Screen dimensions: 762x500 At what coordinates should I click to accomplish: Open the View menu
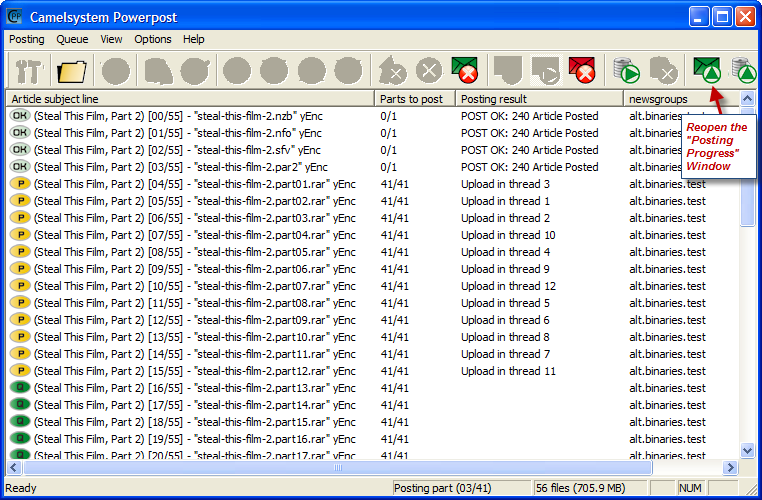tap(111, 39)
